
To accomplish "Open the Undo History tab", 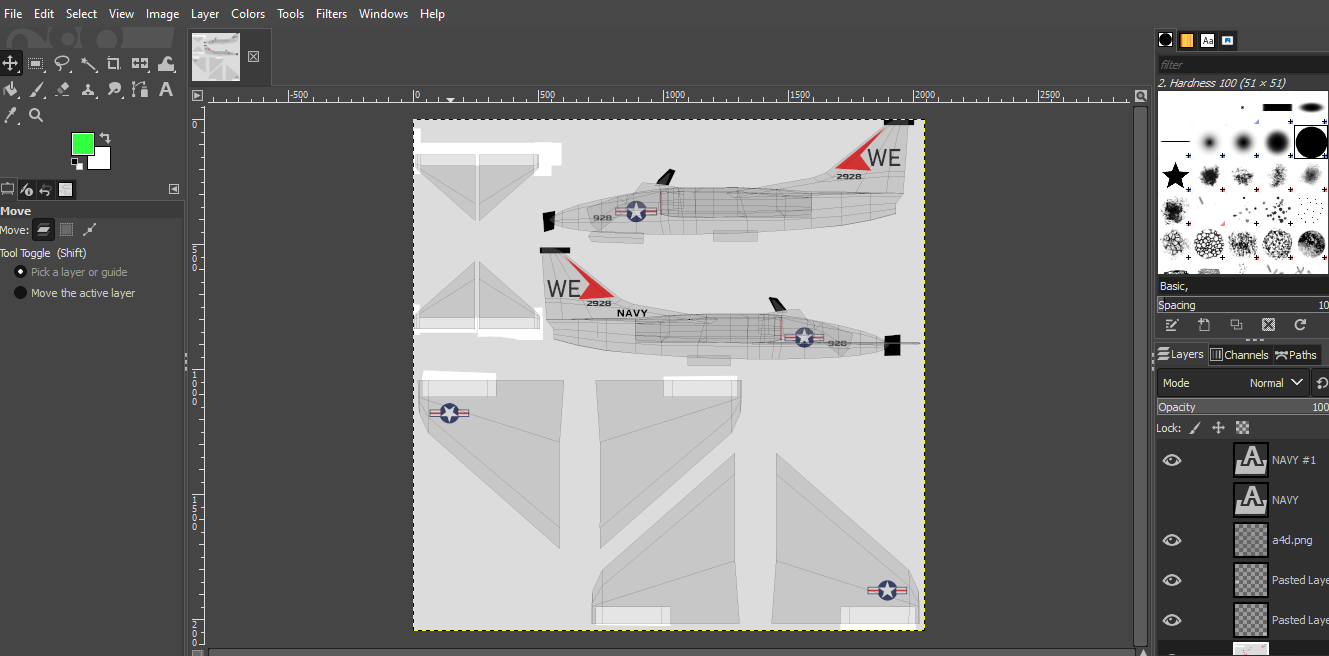I will [46, 189].
